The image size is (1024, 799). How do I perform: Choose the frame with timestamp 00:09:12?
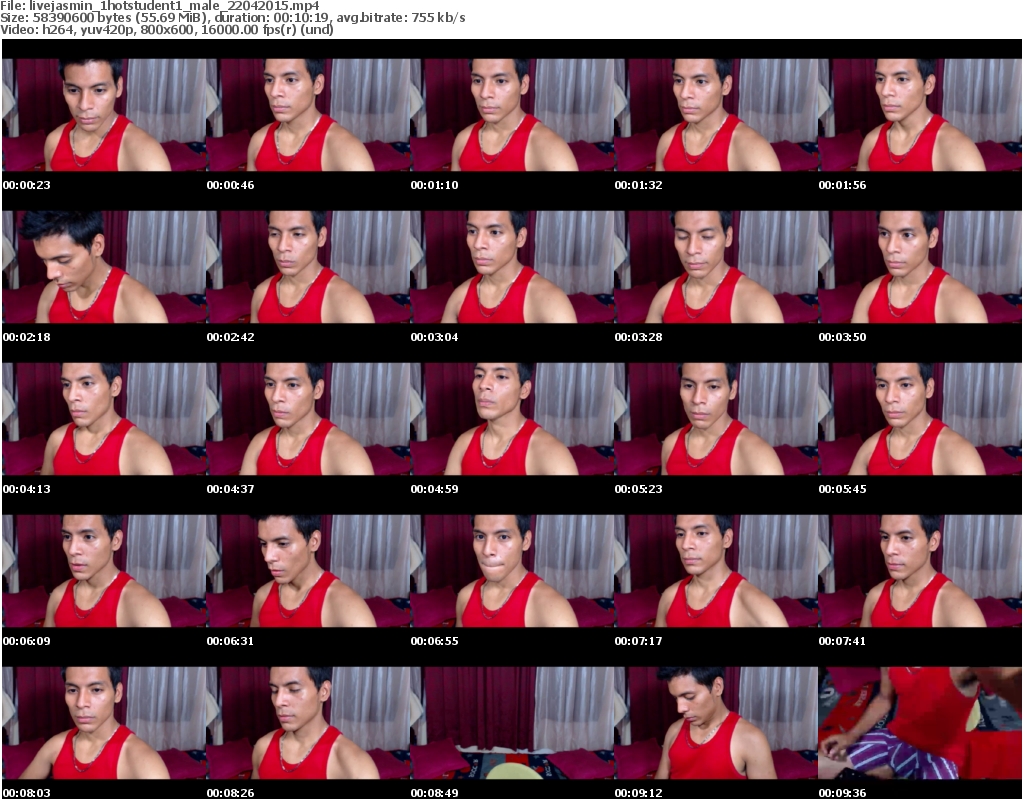click(716, 723)
